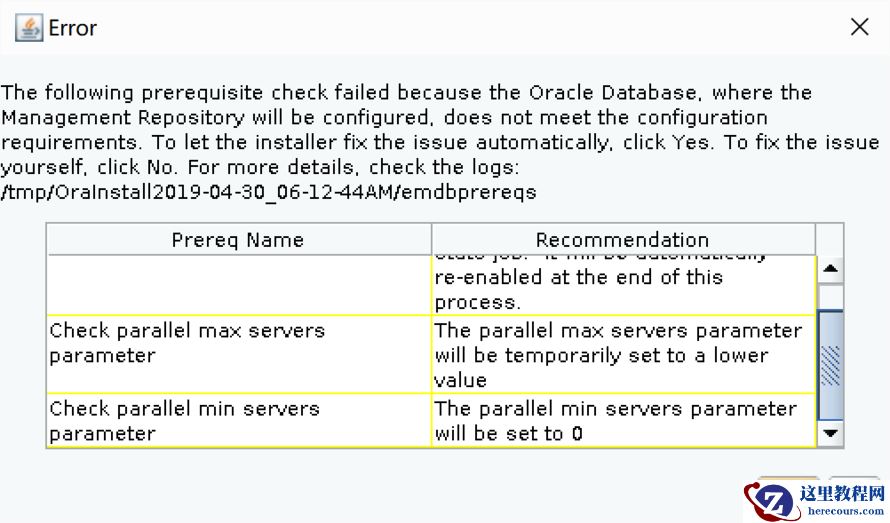Select the 'Check parallel min servers parameter' cell
890x523 pixels.
238,421
